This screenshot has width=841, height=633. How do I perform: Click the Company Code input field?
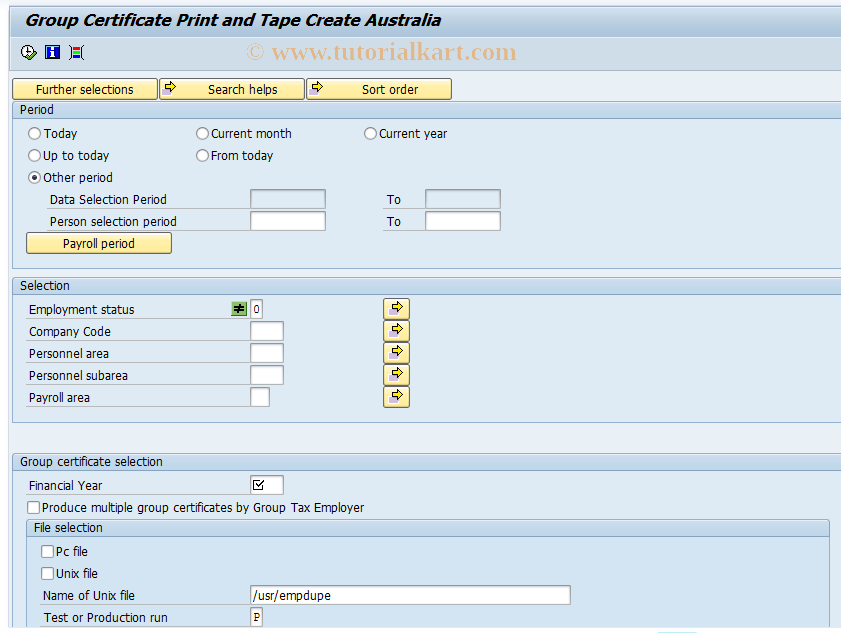pyautogui.click(x=267, y=331)
